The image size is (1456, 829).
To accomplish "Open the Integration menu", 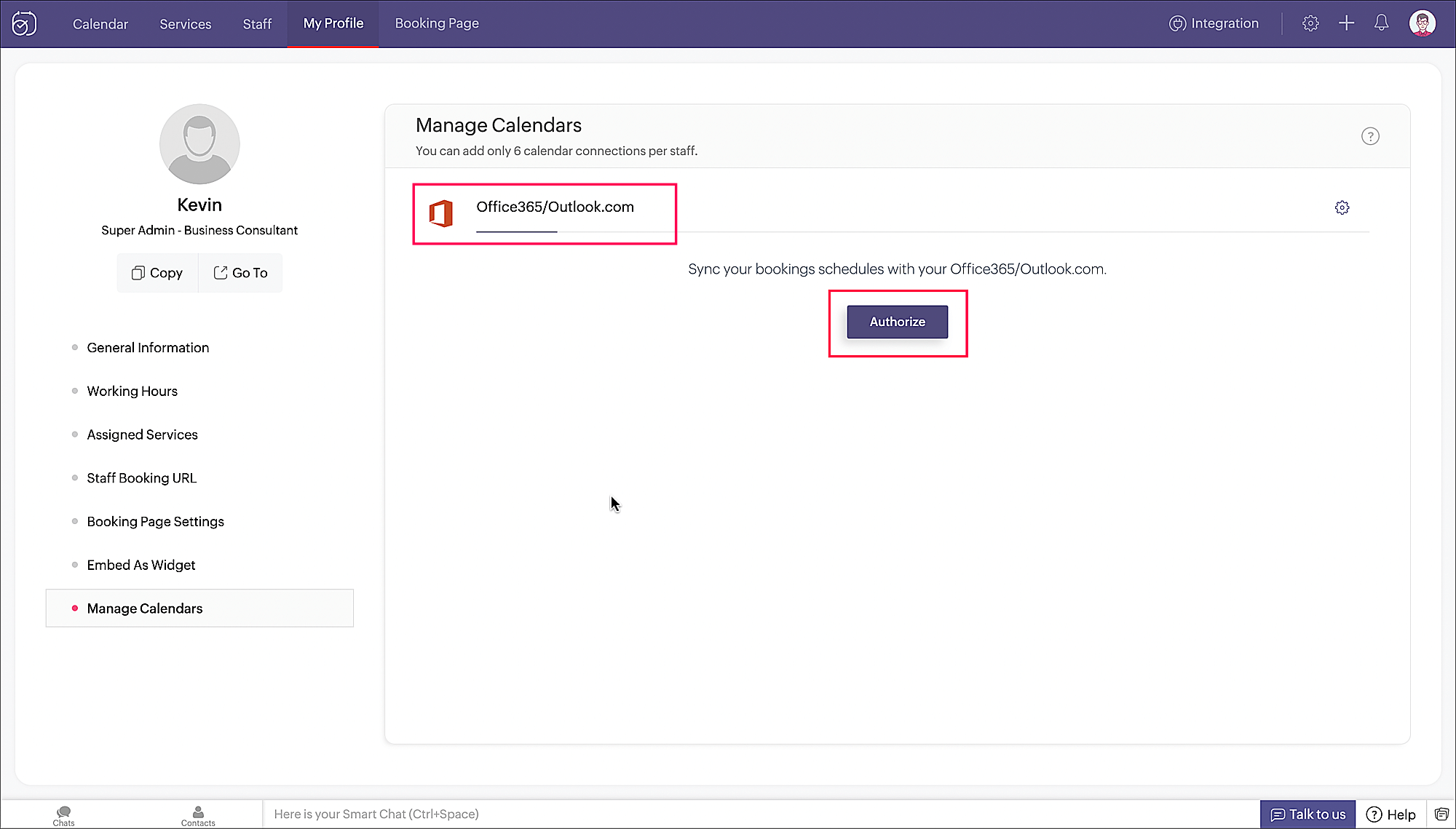I will pyautogui.click(x=1214, y=23).
